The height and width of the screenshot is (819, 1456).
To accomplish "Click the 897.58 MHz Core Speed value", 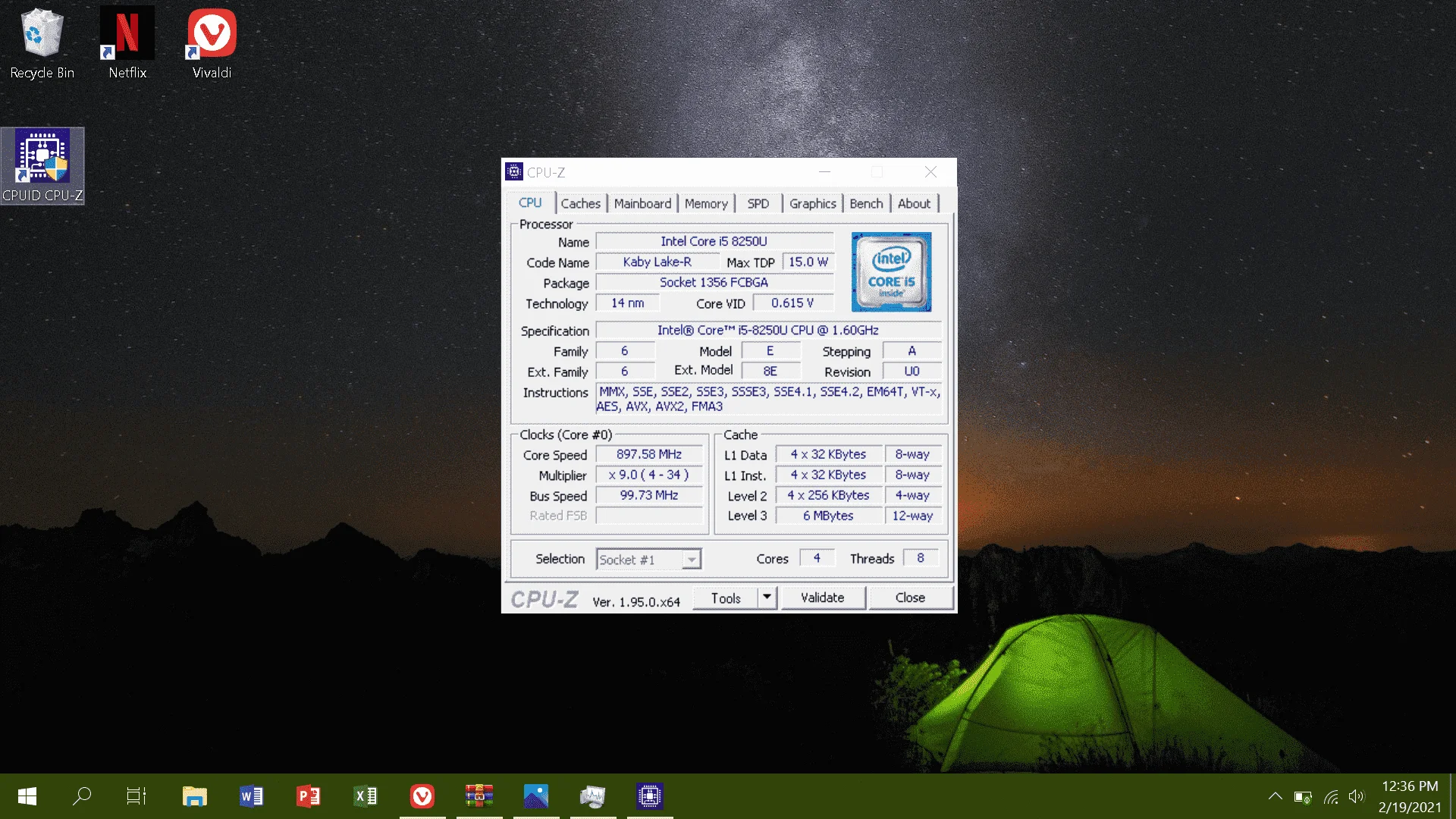I will (649, 454).
